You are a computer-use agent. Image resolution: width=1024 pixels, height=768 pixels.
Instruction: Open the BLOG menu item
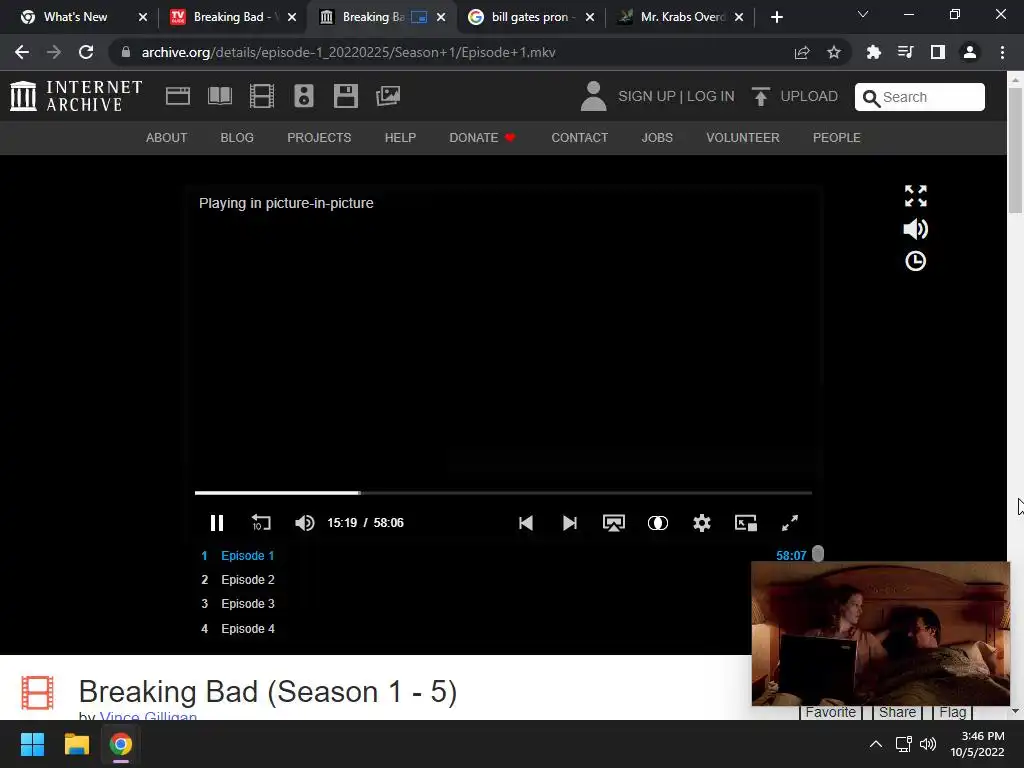pyautogui.click(x=237, y=138)
